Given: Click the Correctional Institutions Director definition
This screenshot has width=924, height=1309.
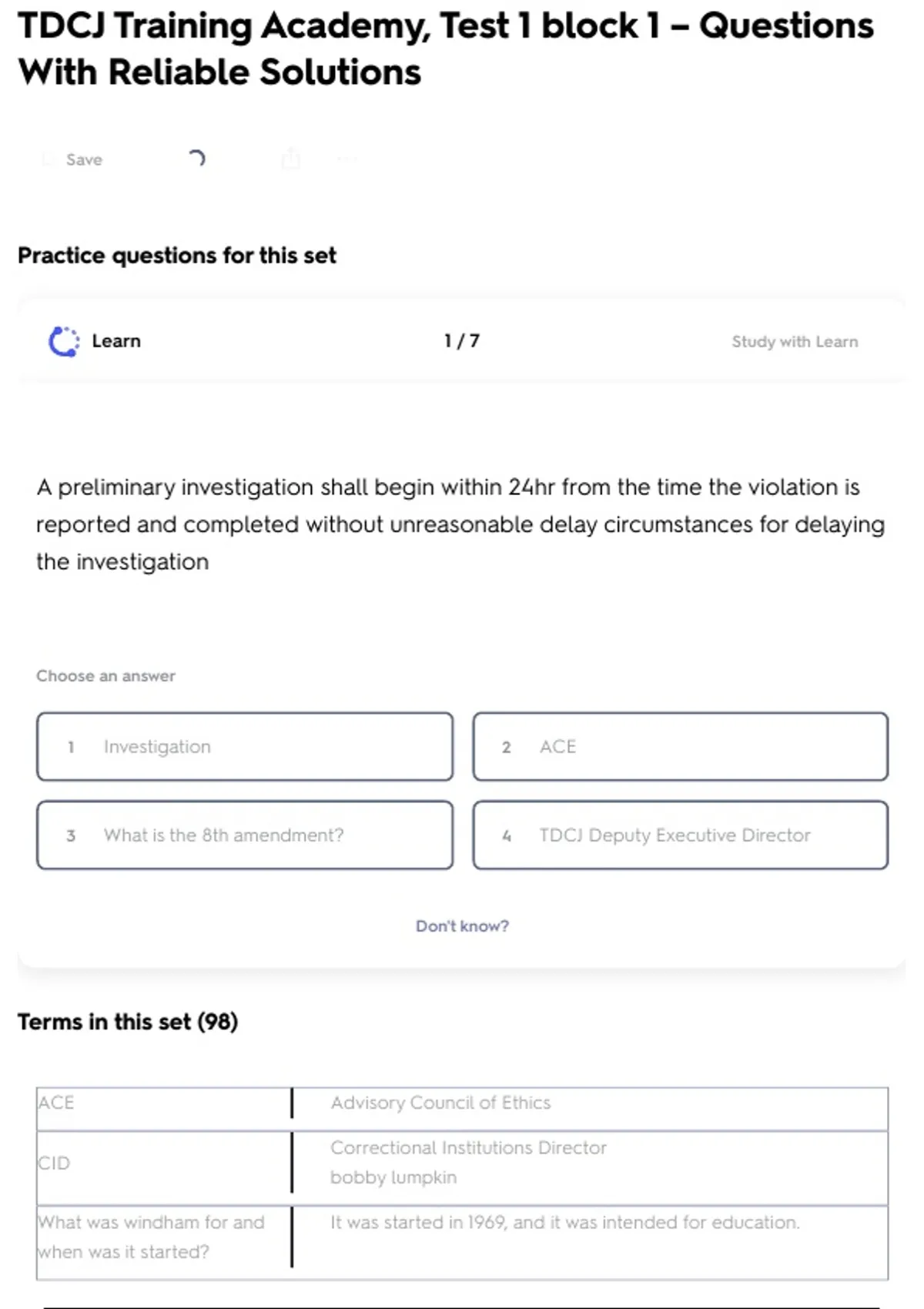Looking at the screenshot, I should [468, 1148].
